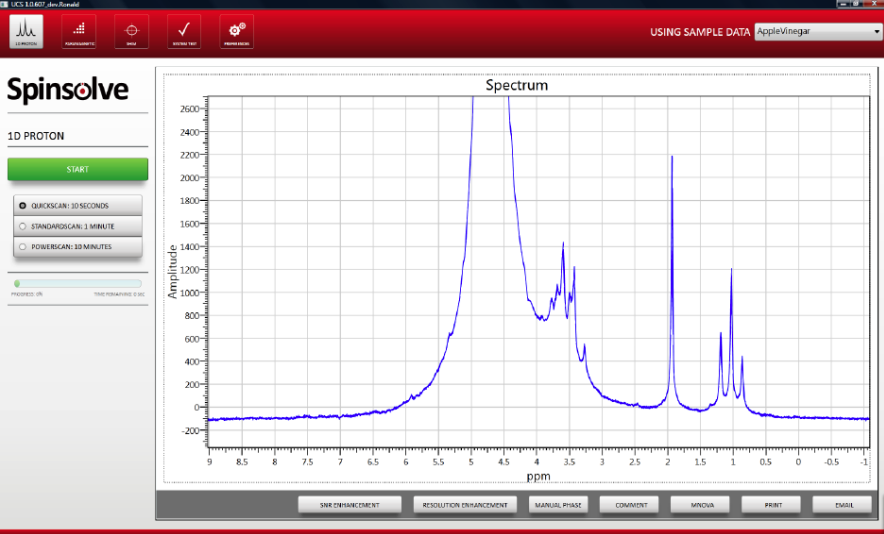Select the Paramagnetic experiment icon
This screenshot has height=534, width=884.
pos(78,31)
